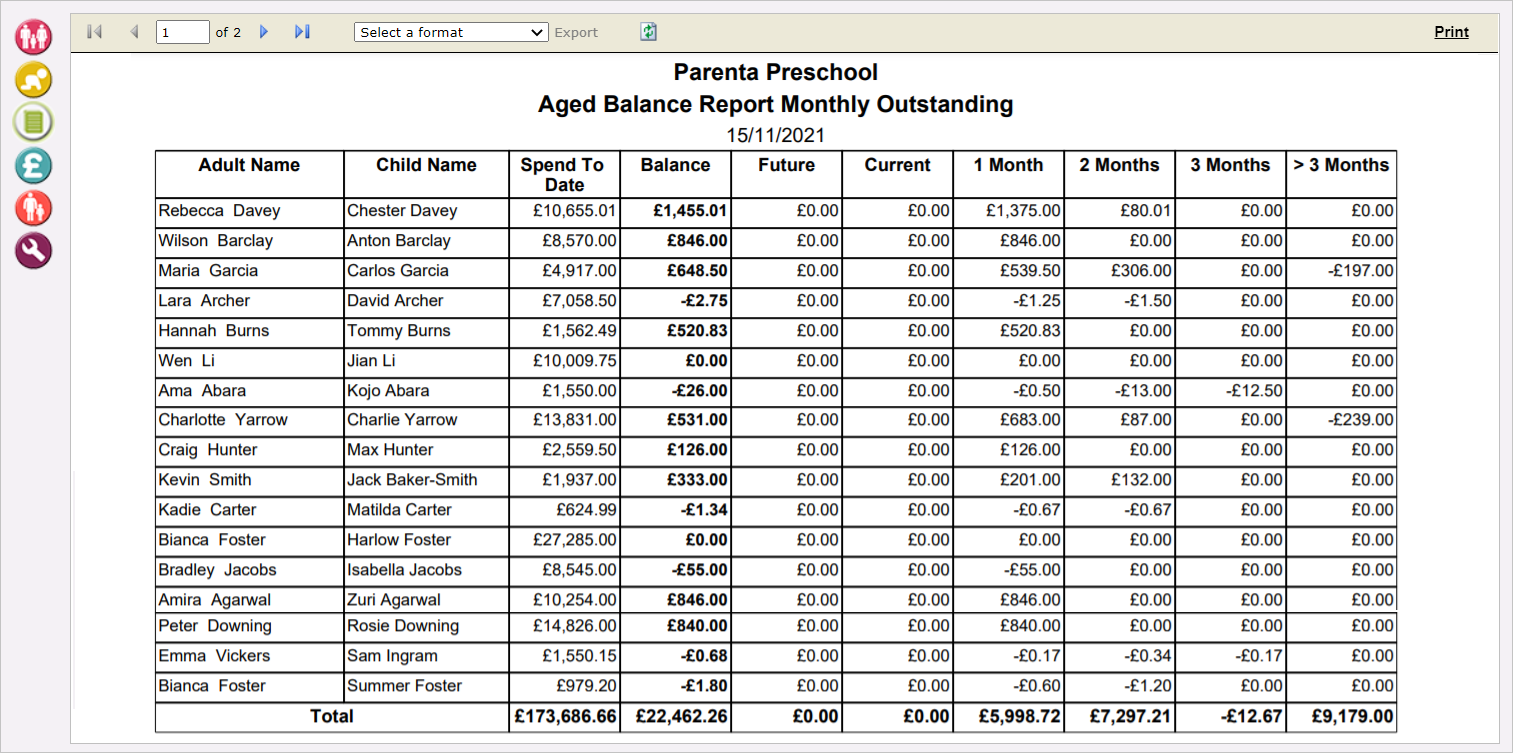Select child name Anton Barclay
This screenshot has height=753, width=1513.
tap(398, 241)
